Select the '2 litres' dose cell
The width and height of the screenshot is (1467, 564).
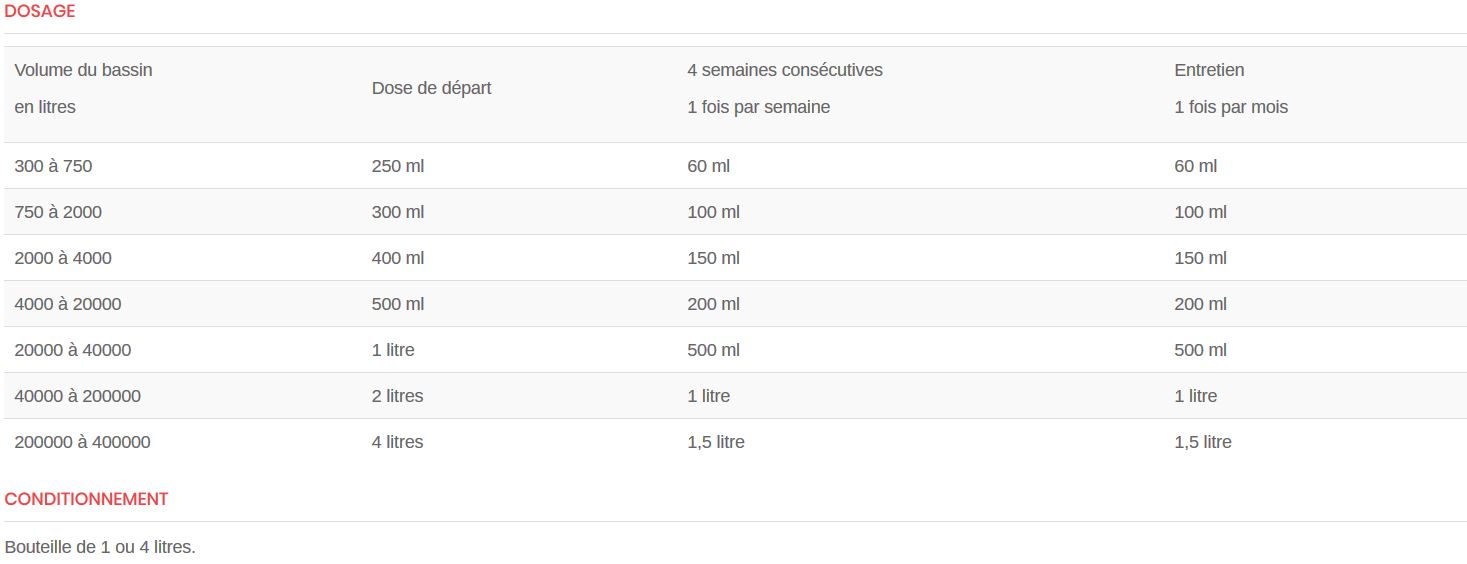pyautogui.click(x=398, y=396)
